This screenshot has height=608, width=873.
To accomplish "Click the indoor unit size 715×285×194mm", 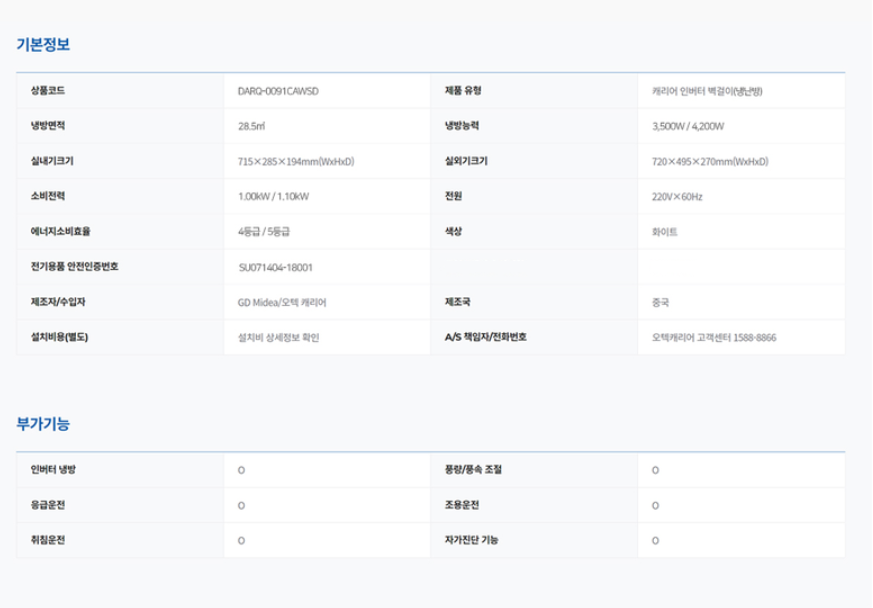I will [296, 162].
